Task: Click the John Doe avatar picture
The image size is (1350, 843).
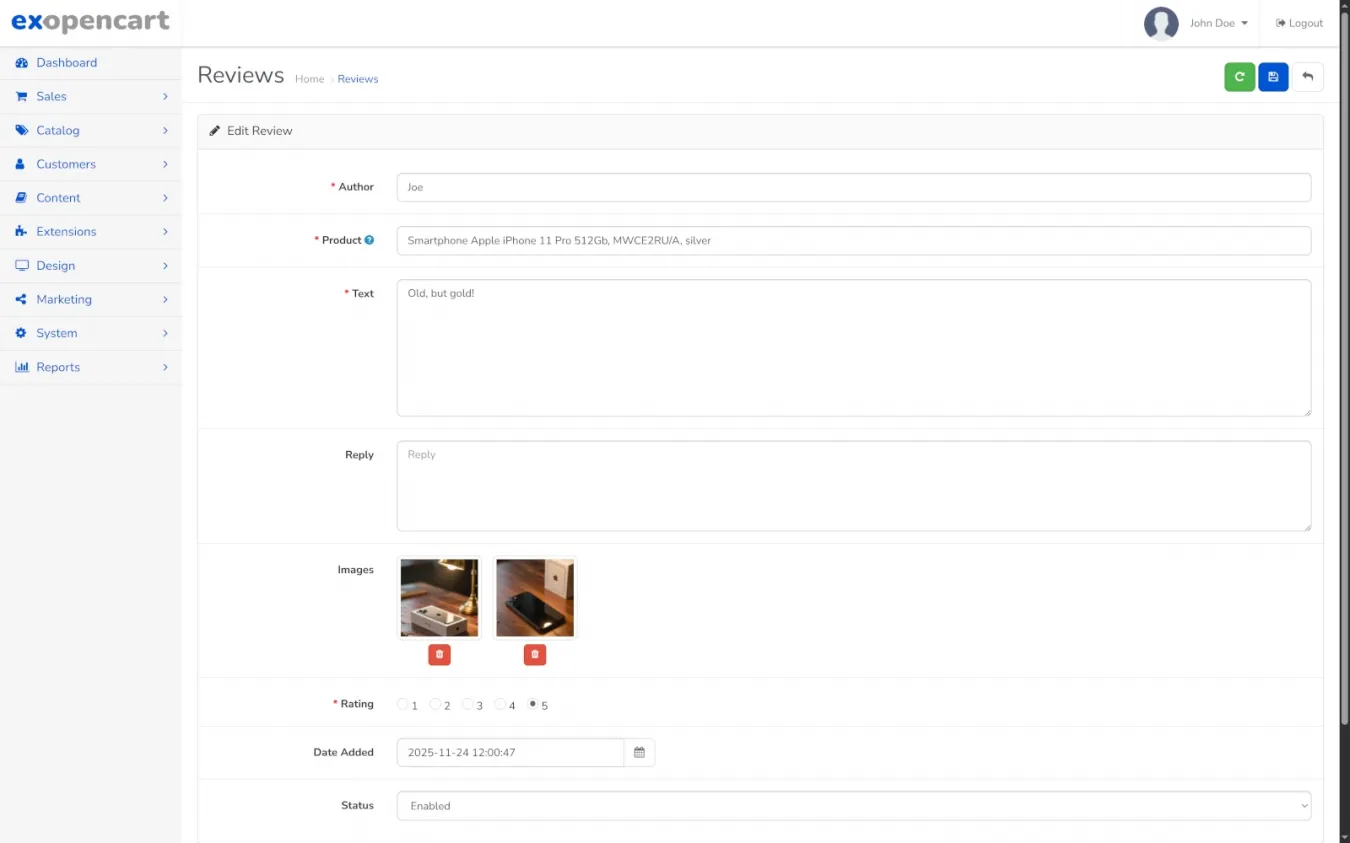Action: 1160,23
